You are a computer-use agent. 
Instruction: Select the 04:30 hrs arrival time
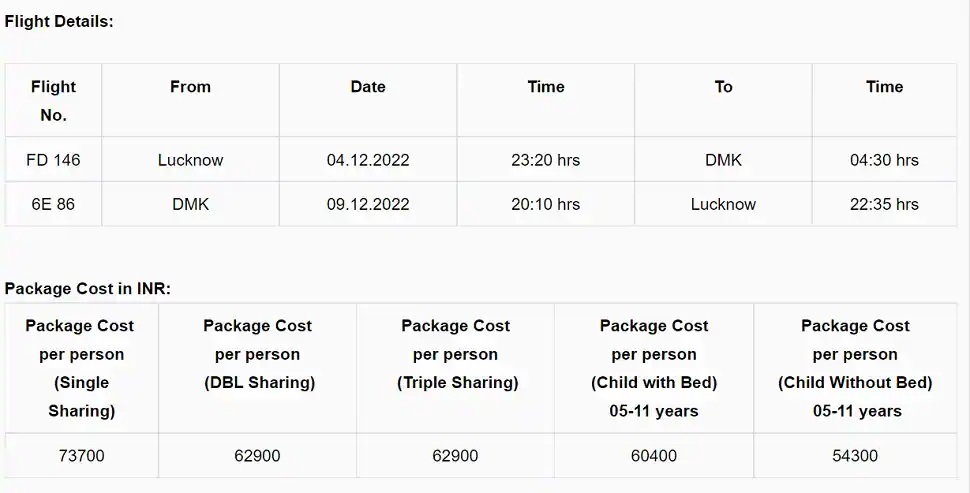[884, 160]
